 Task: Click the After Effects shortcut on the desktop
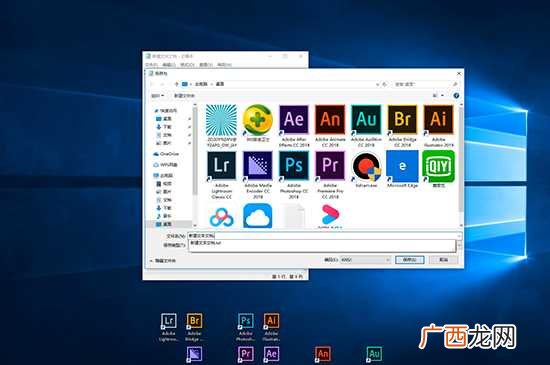pos(271,354)
